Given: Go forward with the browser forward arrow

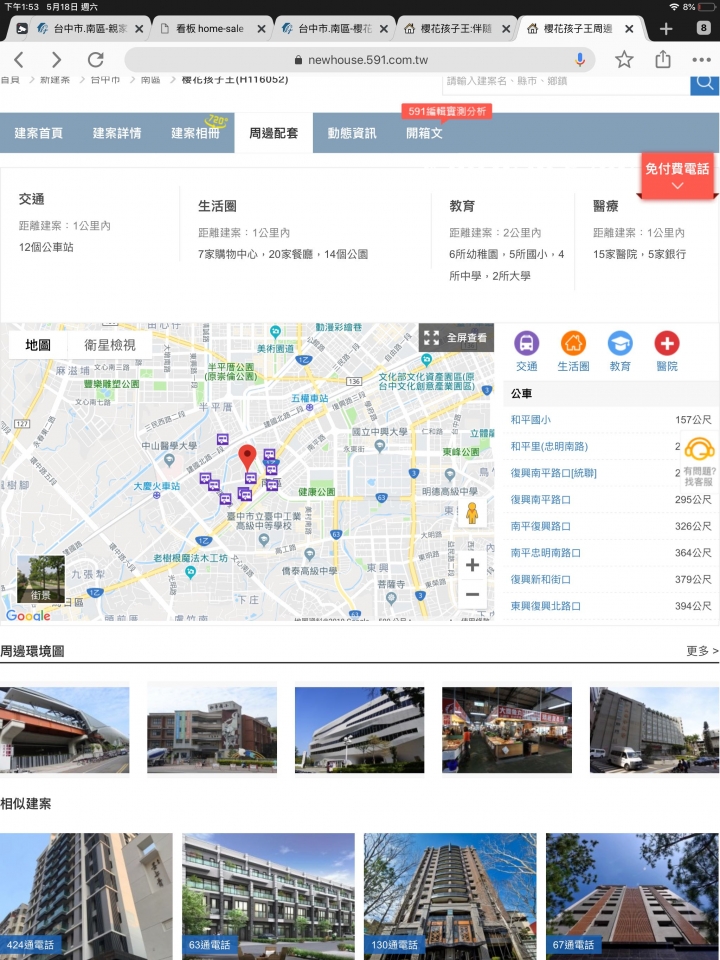Looking at the screenshot, I should pyautogui.click(x=56, y=59).
